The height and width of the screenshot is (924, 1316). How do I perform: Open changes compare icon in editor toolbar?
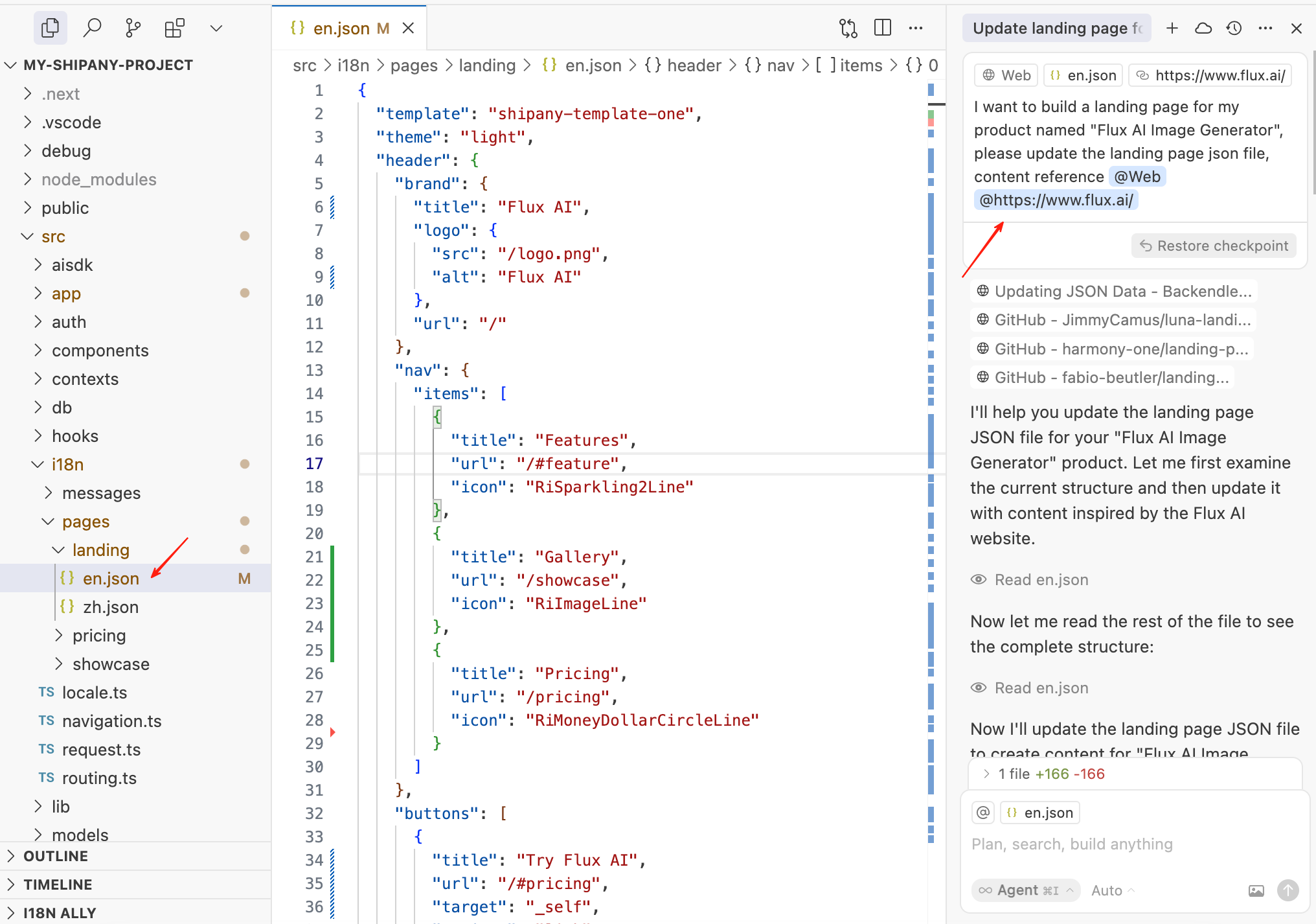tap(848, 28)
